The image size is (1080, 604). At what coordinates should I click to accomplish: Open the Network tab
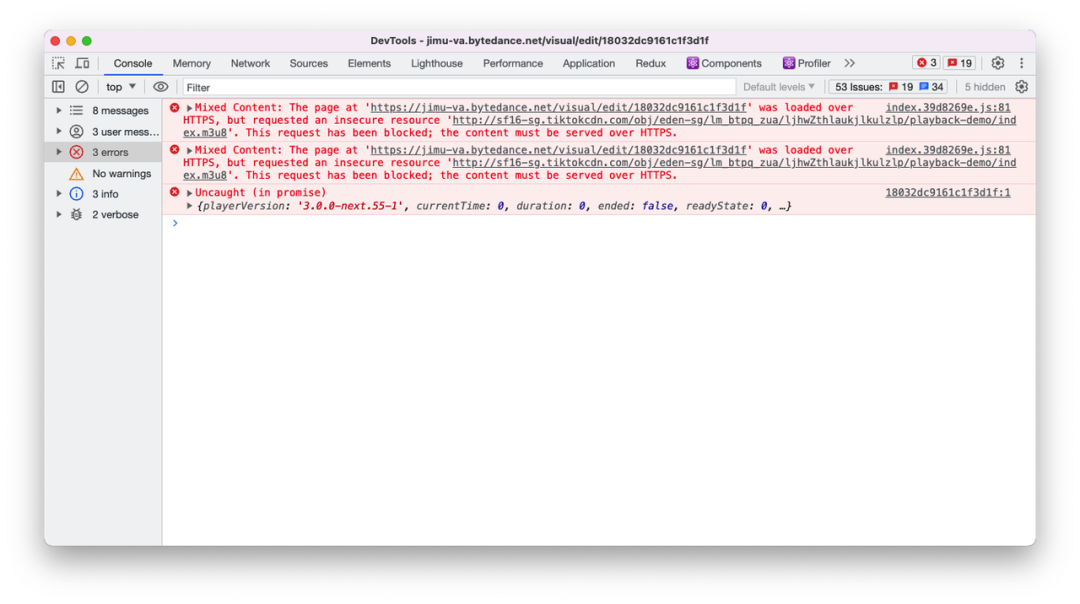(x=250, y=63)
